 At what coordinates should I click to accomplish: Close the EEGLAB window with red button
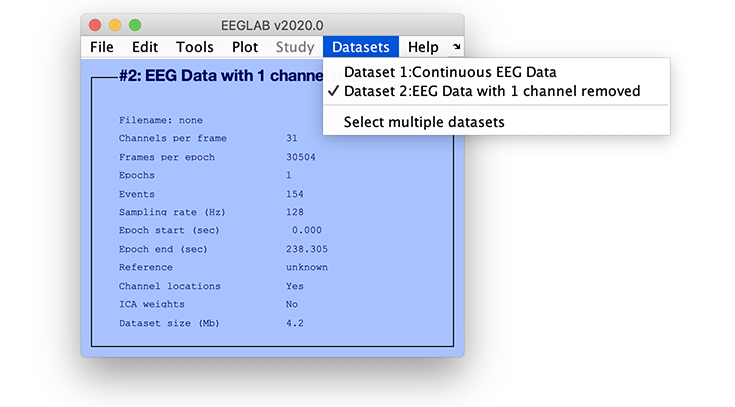95,24
